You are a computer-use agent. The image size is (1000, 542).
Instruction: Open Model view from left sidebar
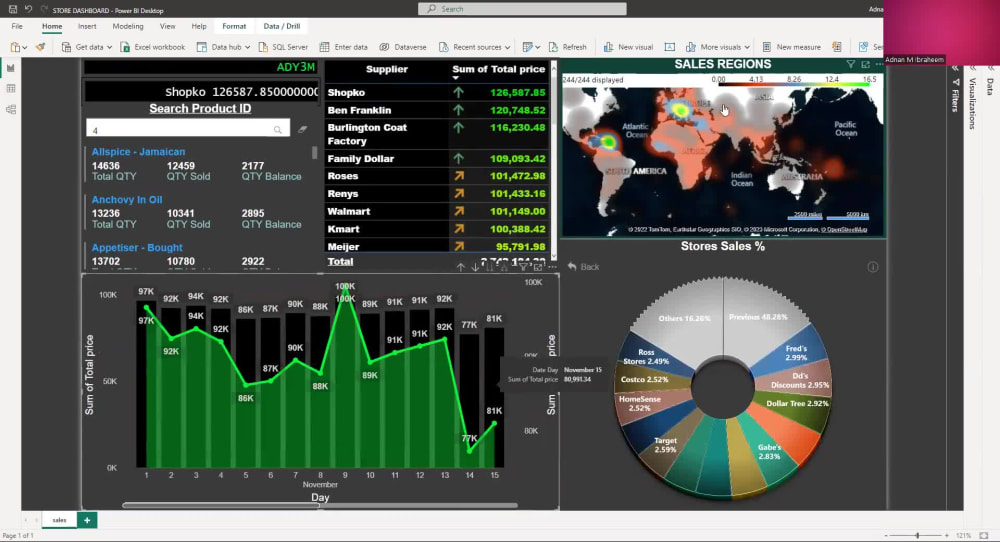pyautogui.click(x=11, y=110)
